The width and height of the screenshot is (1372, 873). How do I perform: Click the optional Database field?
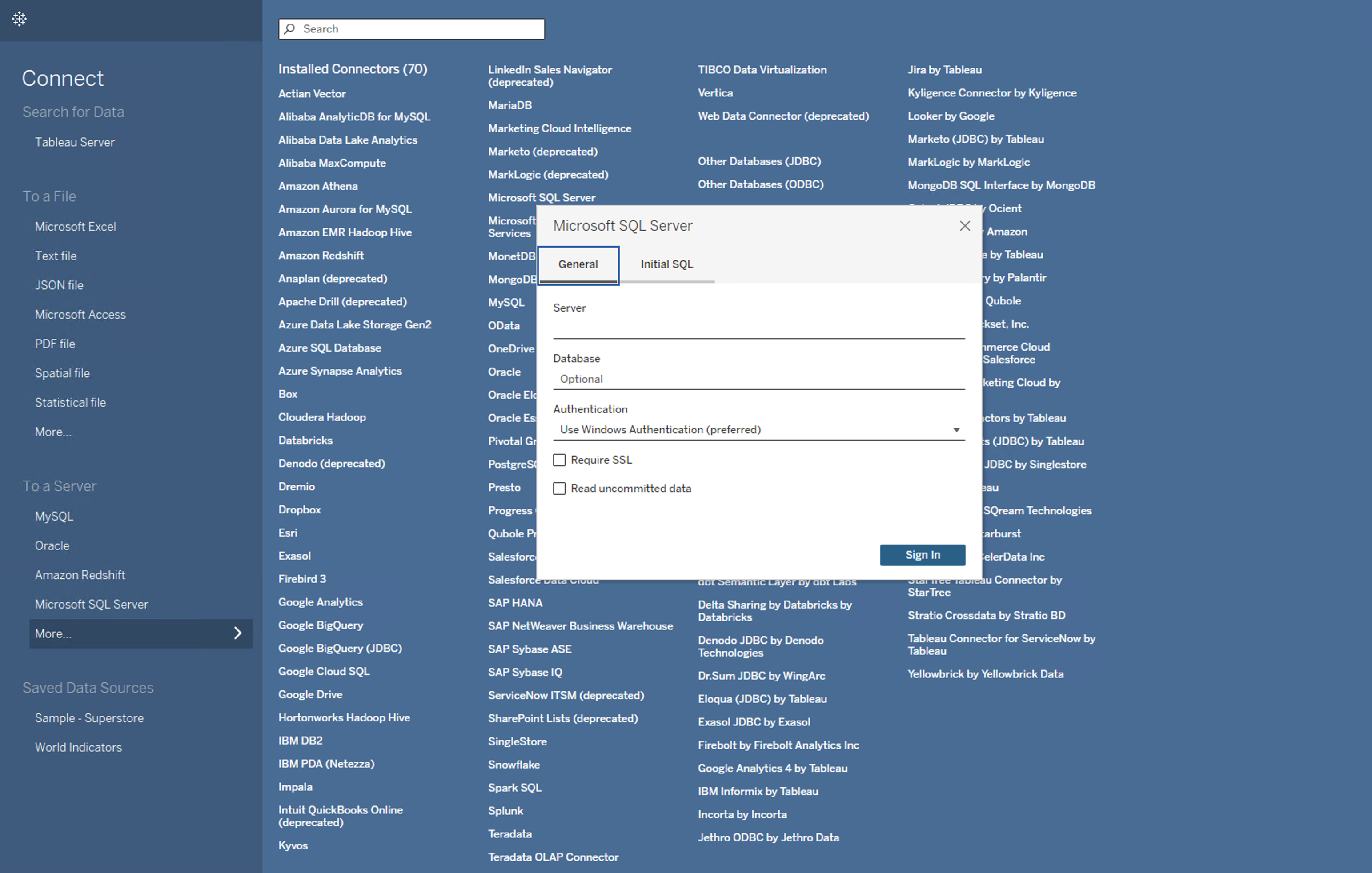pyautogui.click(x=758, y=379)
